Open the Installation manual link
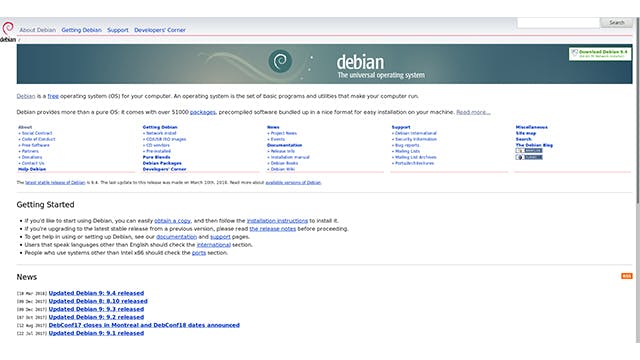 [x=290, y=157]
